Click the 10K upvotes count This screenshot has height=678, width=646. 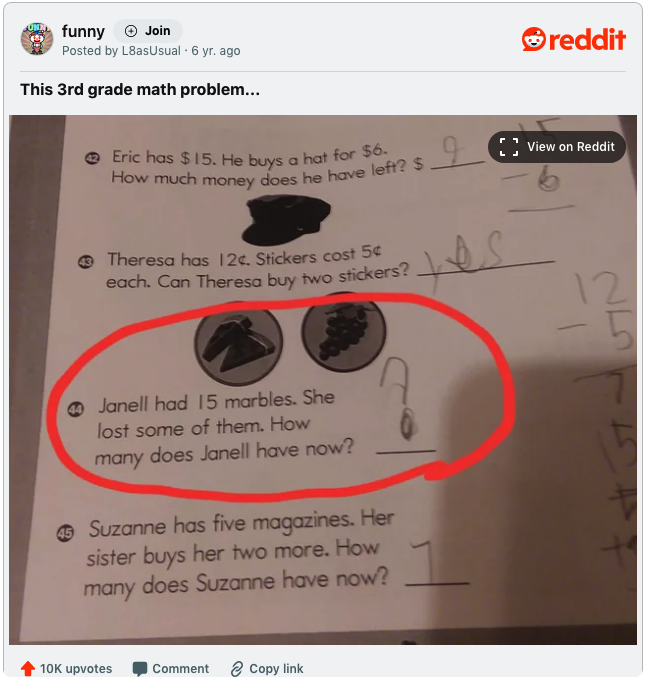(x=76, y=668)
